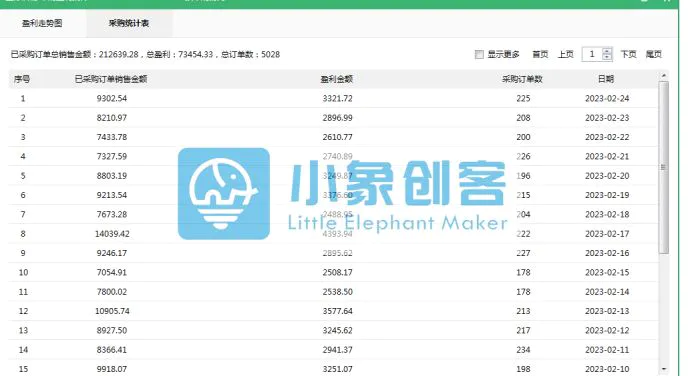Image resolution: width=700 pixels, height=376 pixels.
Task: Select sales amount cell 8366.41
Action: click(x=112, y=350)
